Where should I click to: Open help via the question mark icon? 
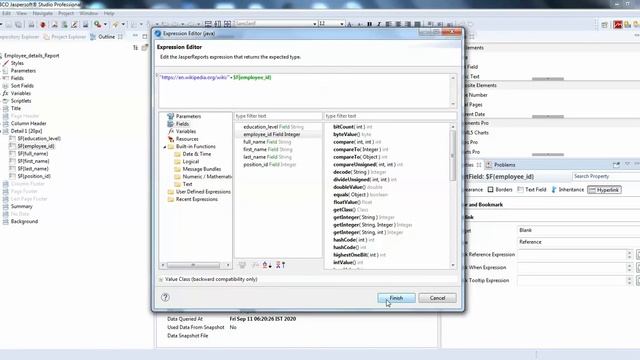click(x=165, y=297)
